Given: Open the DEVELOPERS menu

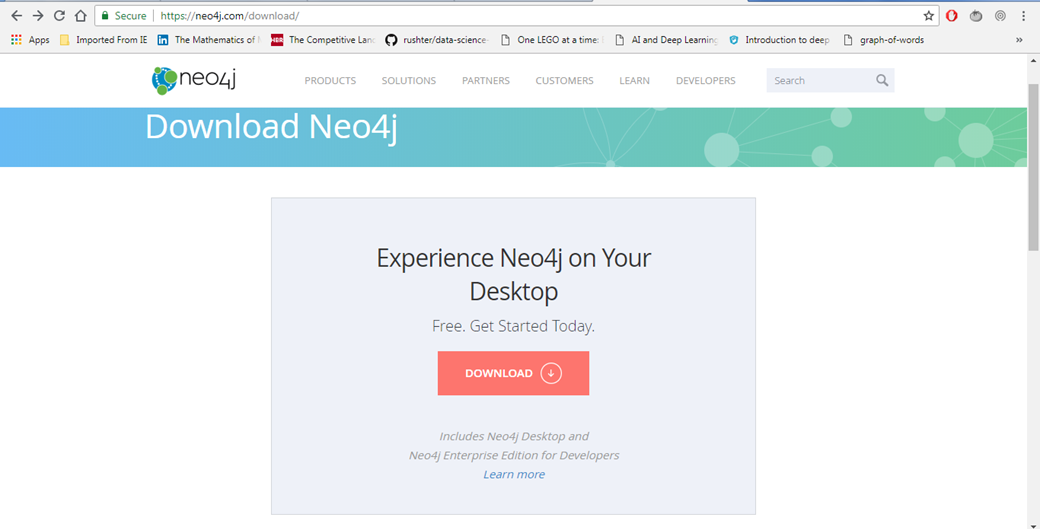Looking at the screenshot, I should (x=706, y=81).
